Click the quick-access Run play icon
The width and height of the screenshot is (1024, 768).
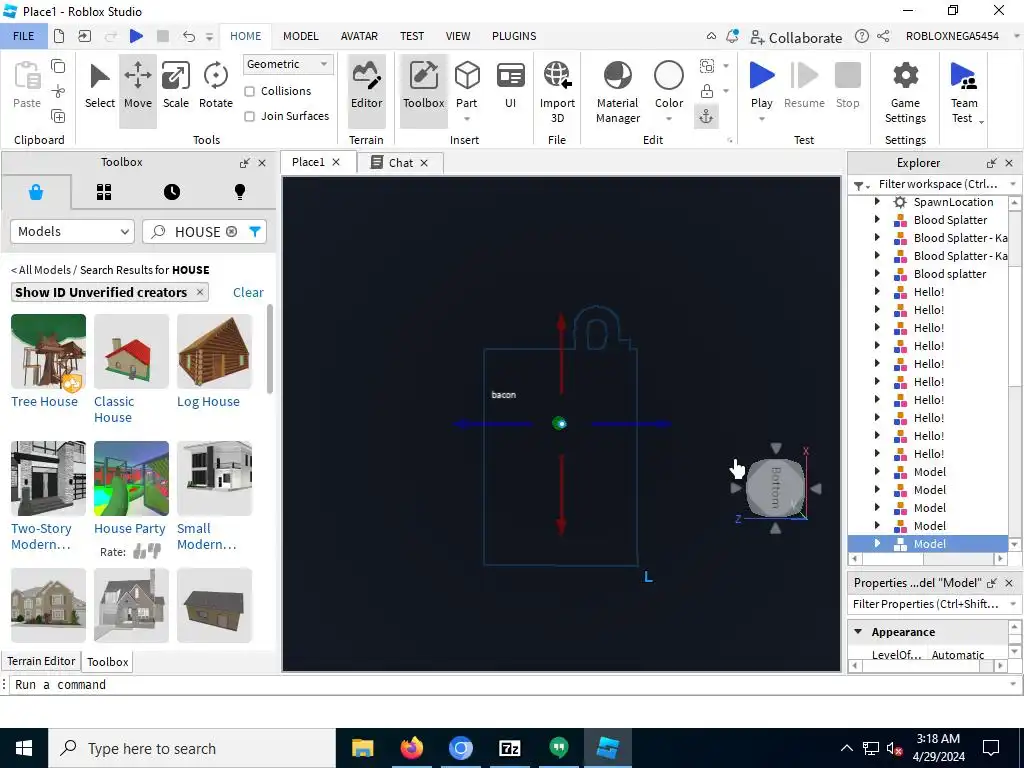[x=136, y=36]
